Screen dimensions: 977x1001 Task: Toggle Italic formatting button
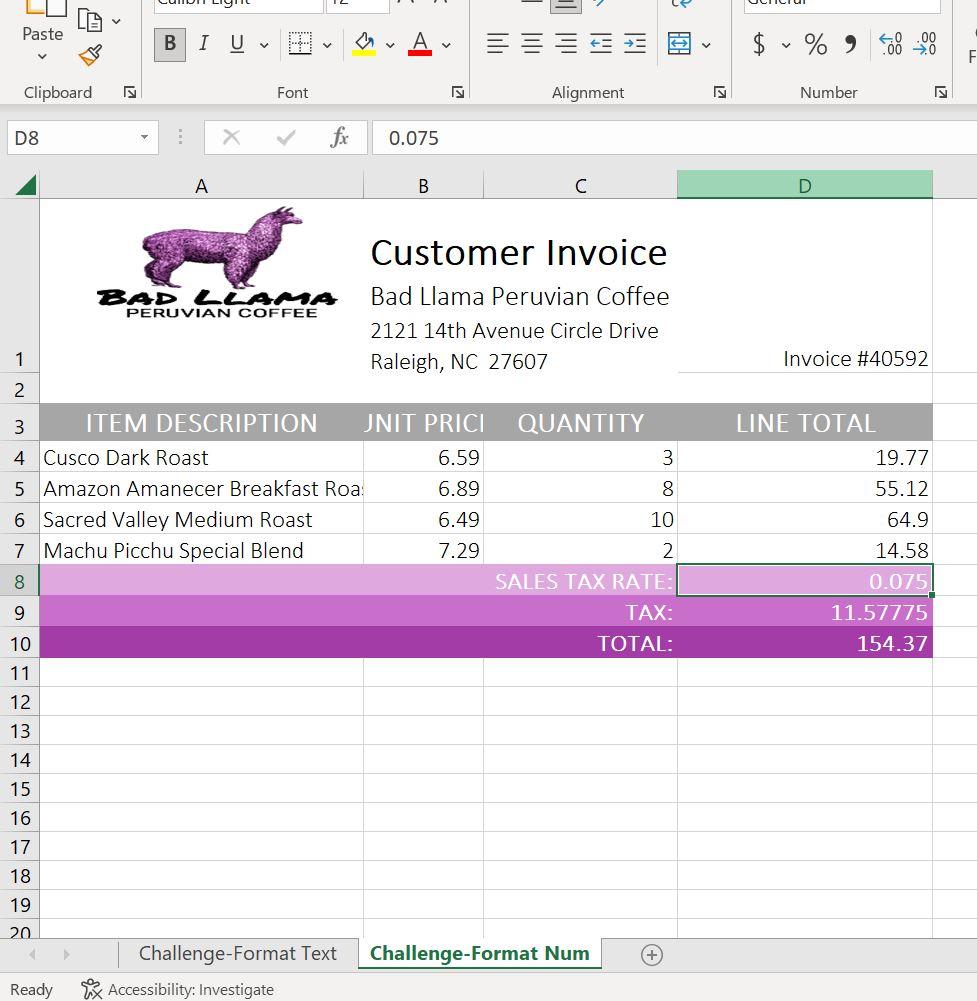(x=203, y=44)
